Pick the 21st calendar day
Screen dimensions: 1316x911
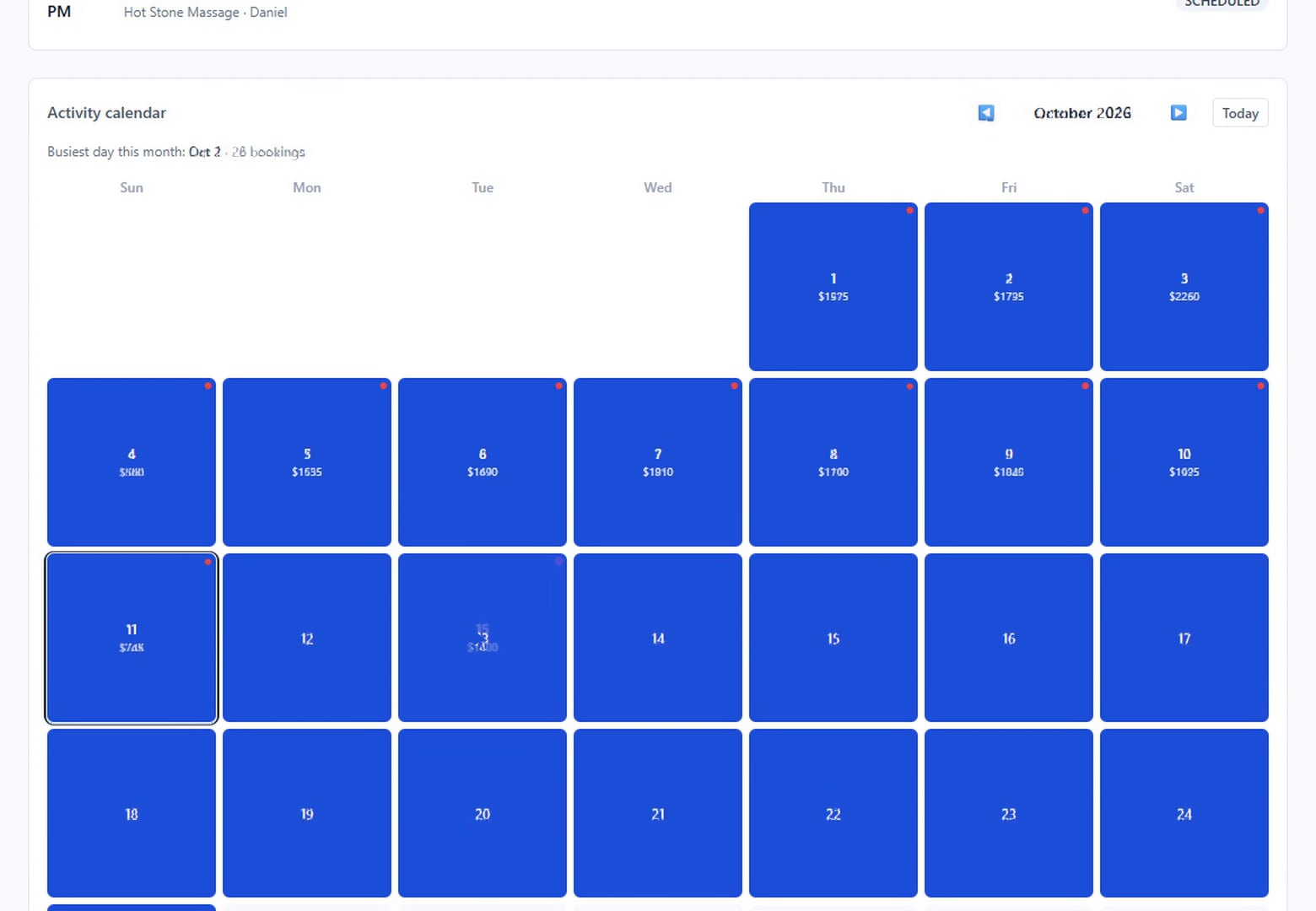(658, 813)
